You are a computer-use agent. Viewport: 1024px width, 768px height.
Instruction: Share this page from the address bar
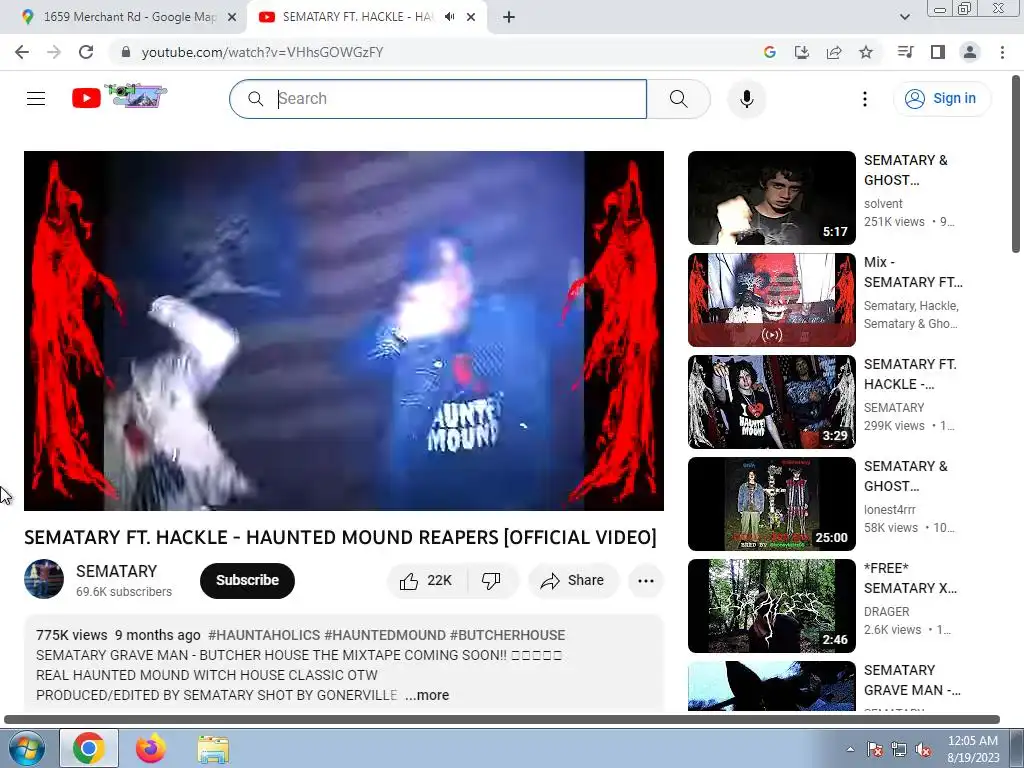834,52
